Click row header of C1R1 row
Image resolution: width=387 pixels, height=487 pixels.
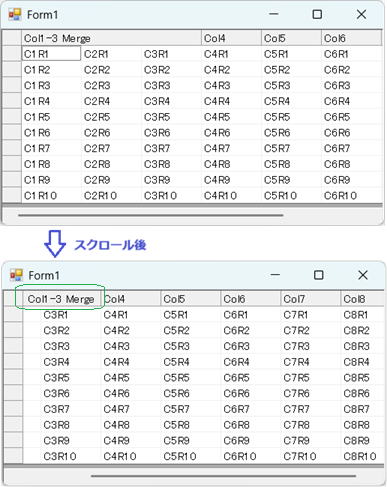click(12, 54)
